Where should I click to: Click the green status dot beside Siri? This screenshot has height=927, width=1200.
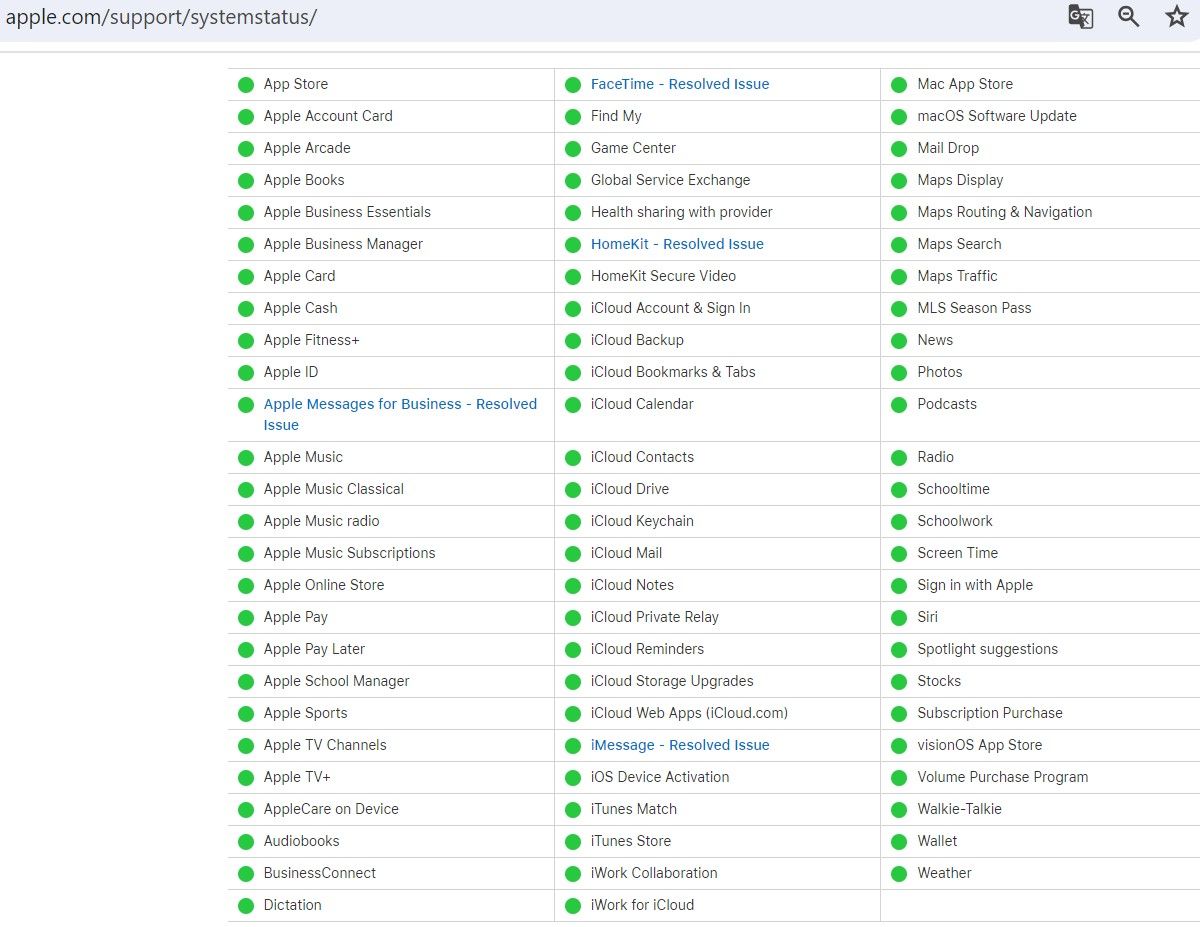[899, 618]
